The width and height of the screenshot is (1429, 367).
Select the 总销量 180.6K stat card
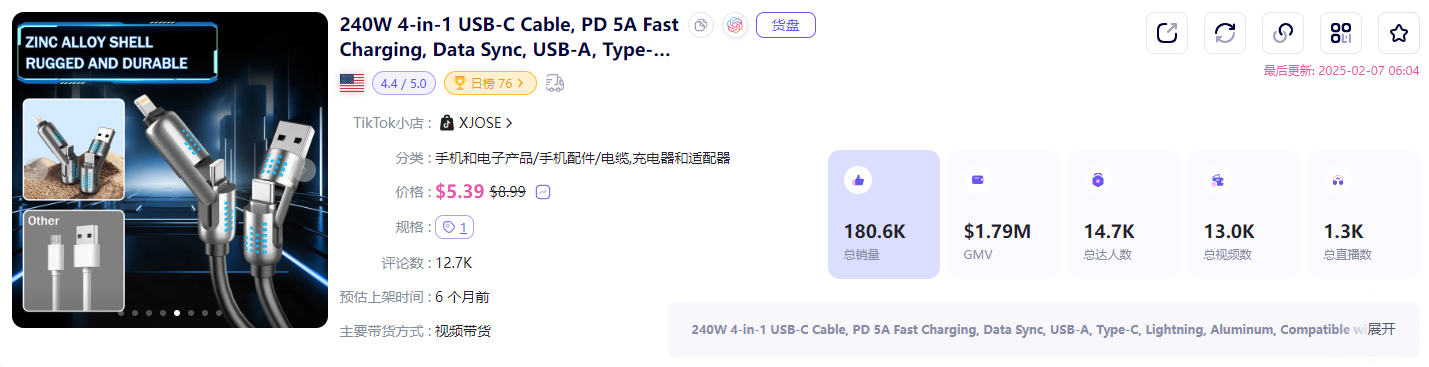click(884, 214)
